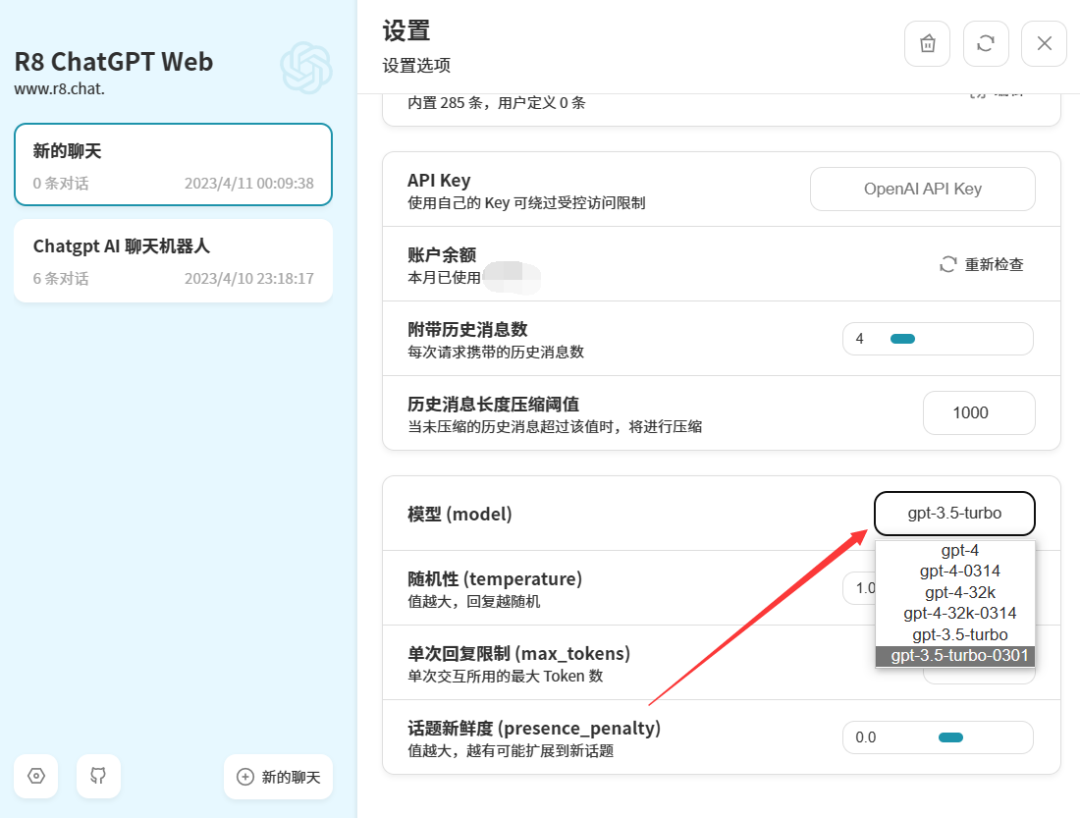Open the GitHub icon in sidebar footer
Screen dimensions: 1080x818
[98, 776]
